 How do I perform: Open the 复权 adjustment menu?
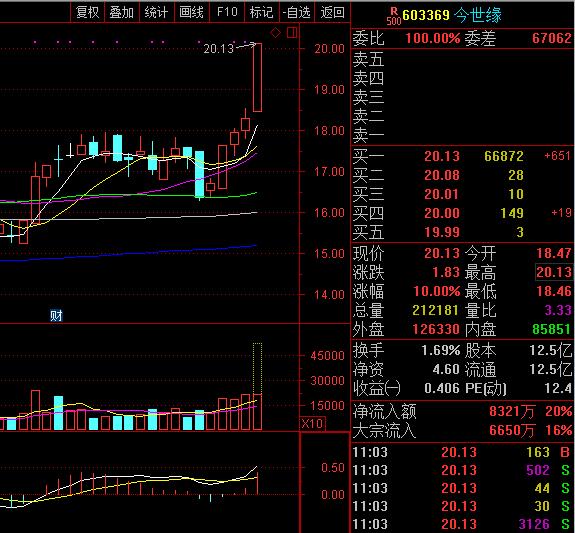(87, 12)
